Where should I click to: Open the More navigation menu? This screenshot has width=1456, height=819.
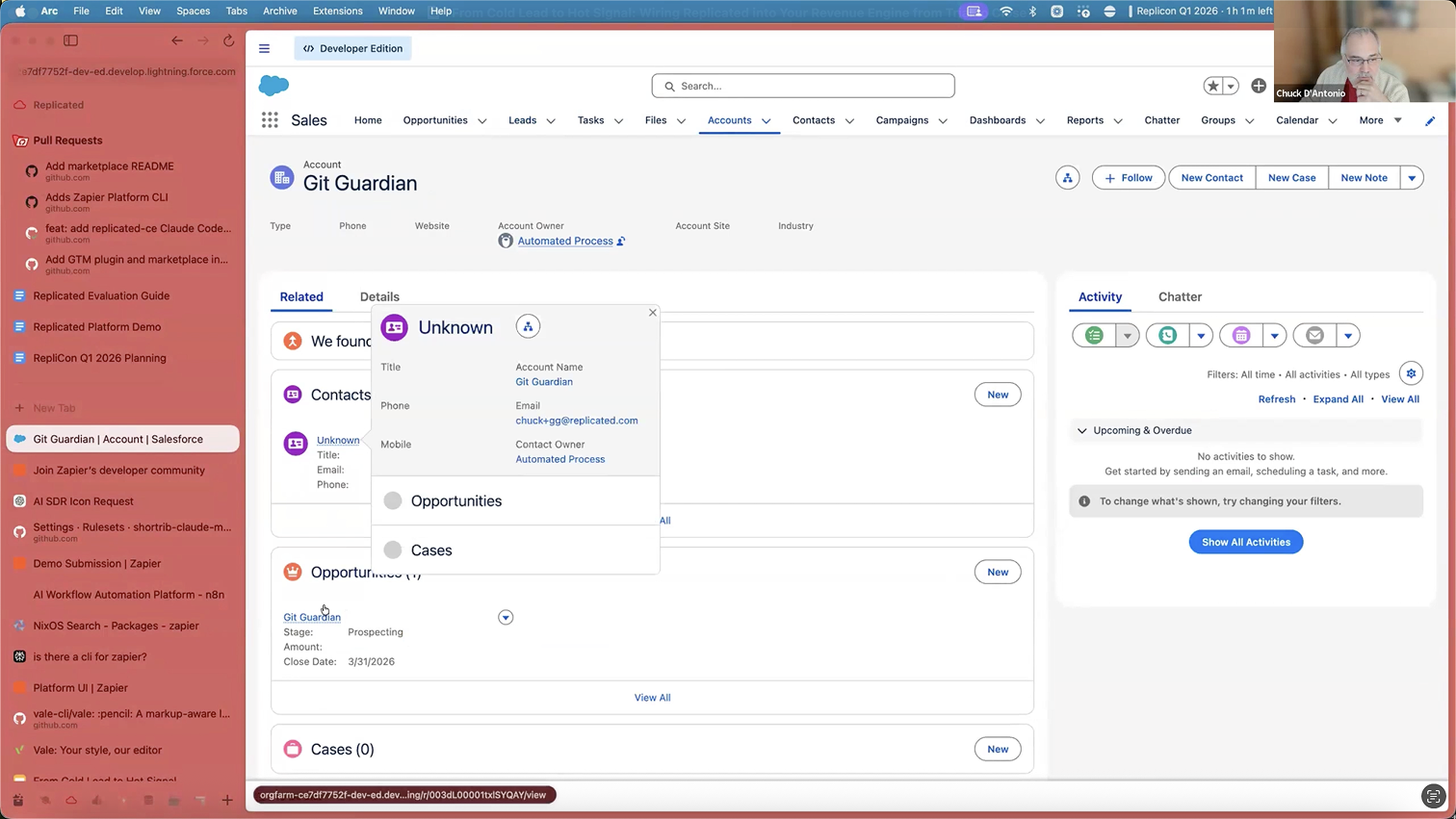click(x=1380, y=120)
